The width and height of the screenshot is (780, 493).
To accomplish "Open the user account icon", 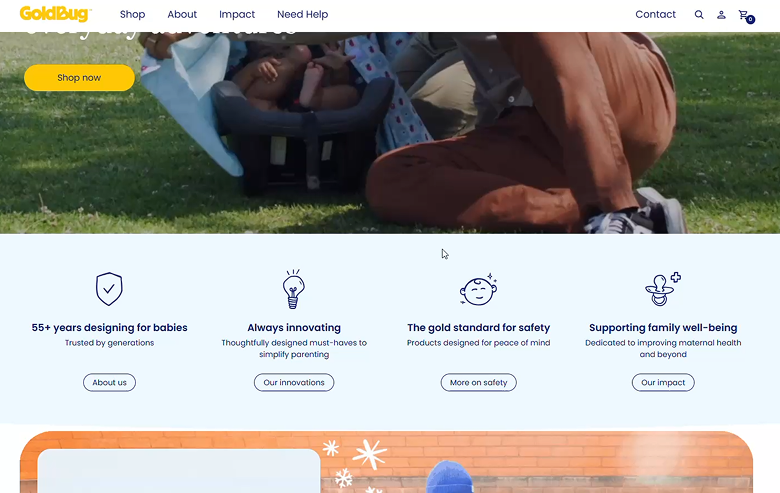I will pos(721,15).
